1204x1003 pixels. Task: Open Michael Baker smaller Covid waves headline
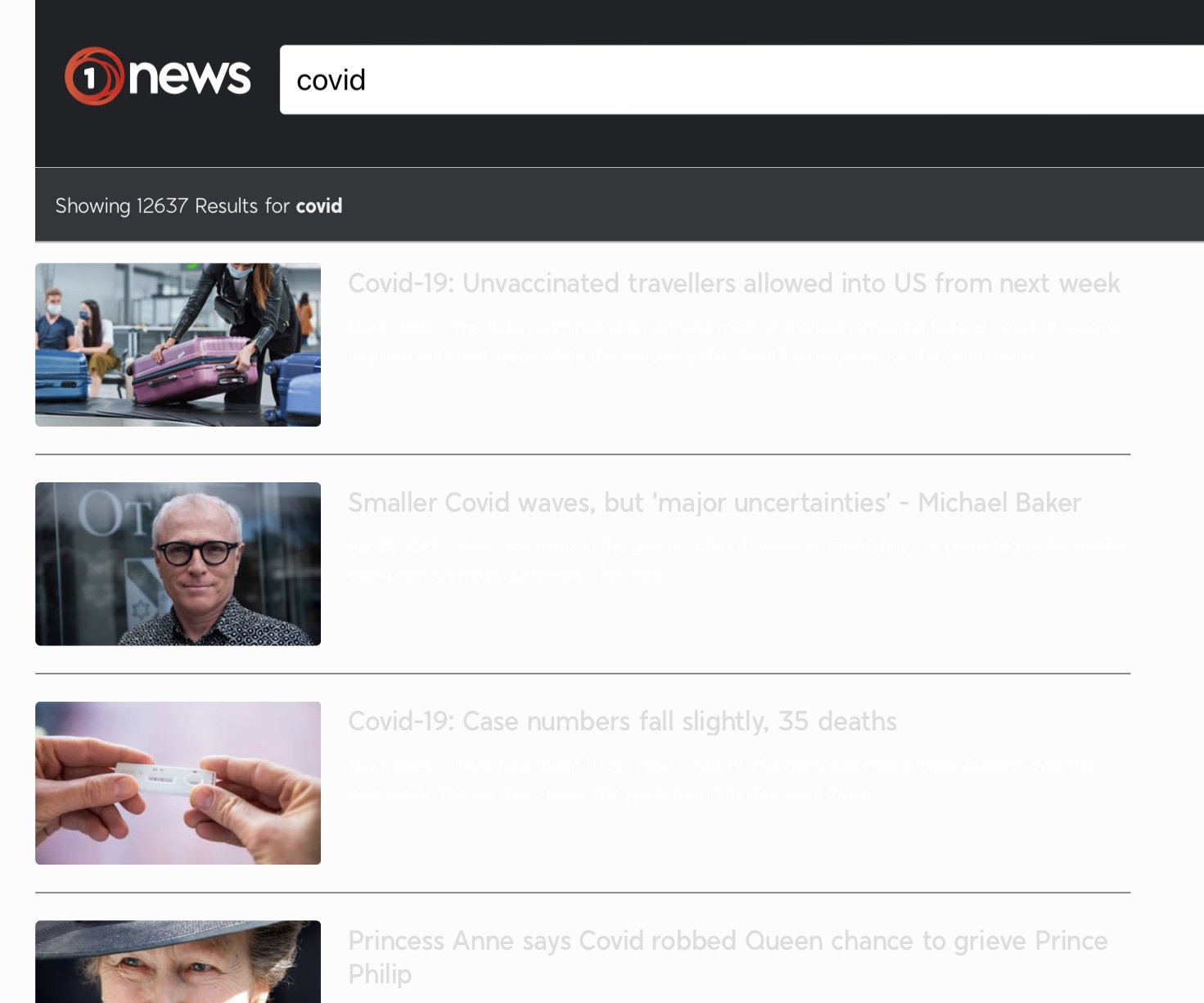click(x=715, y=503)
